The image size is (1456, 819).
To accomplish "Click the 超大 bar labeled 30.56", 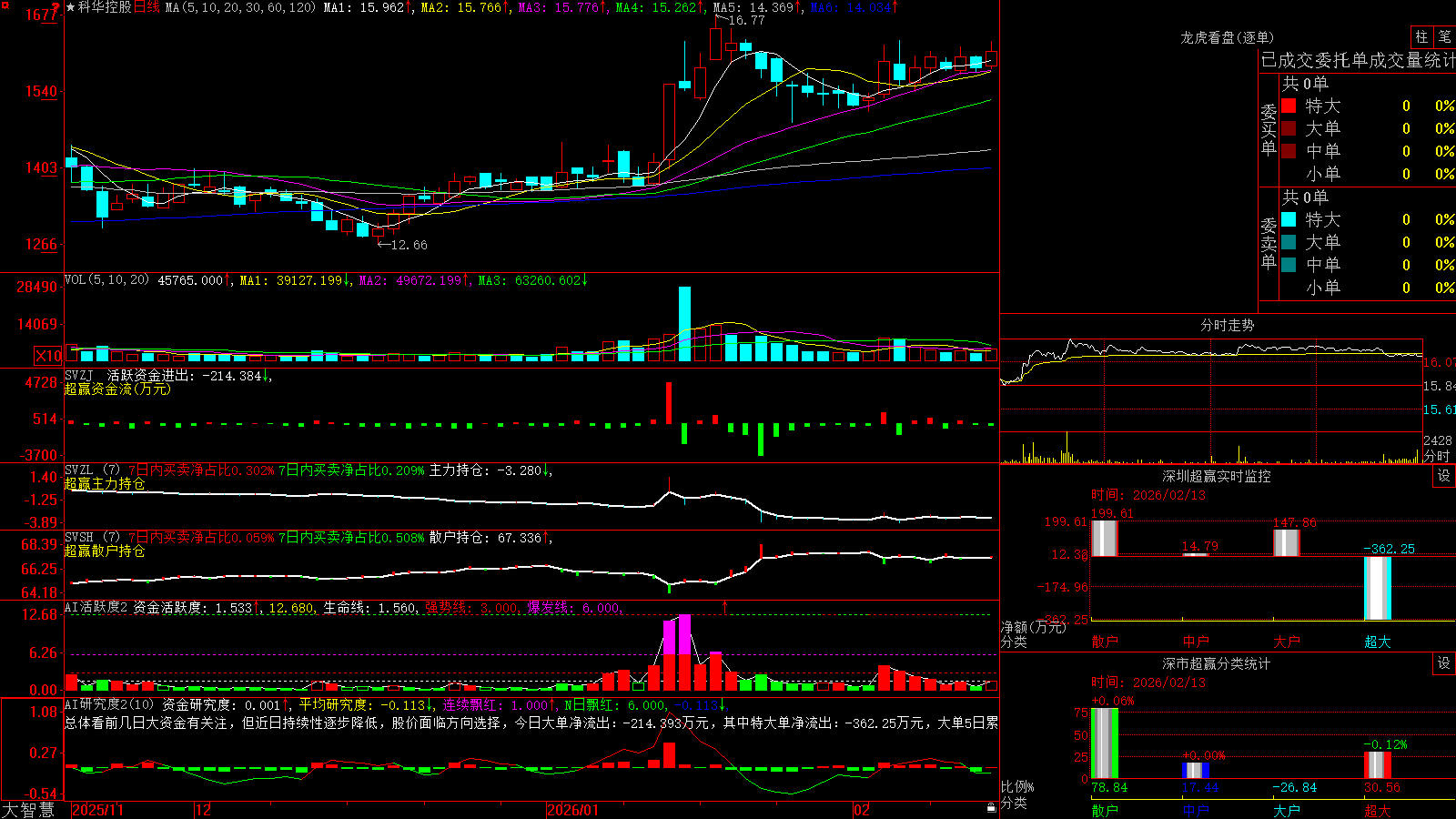I will tap(1378, 765).
